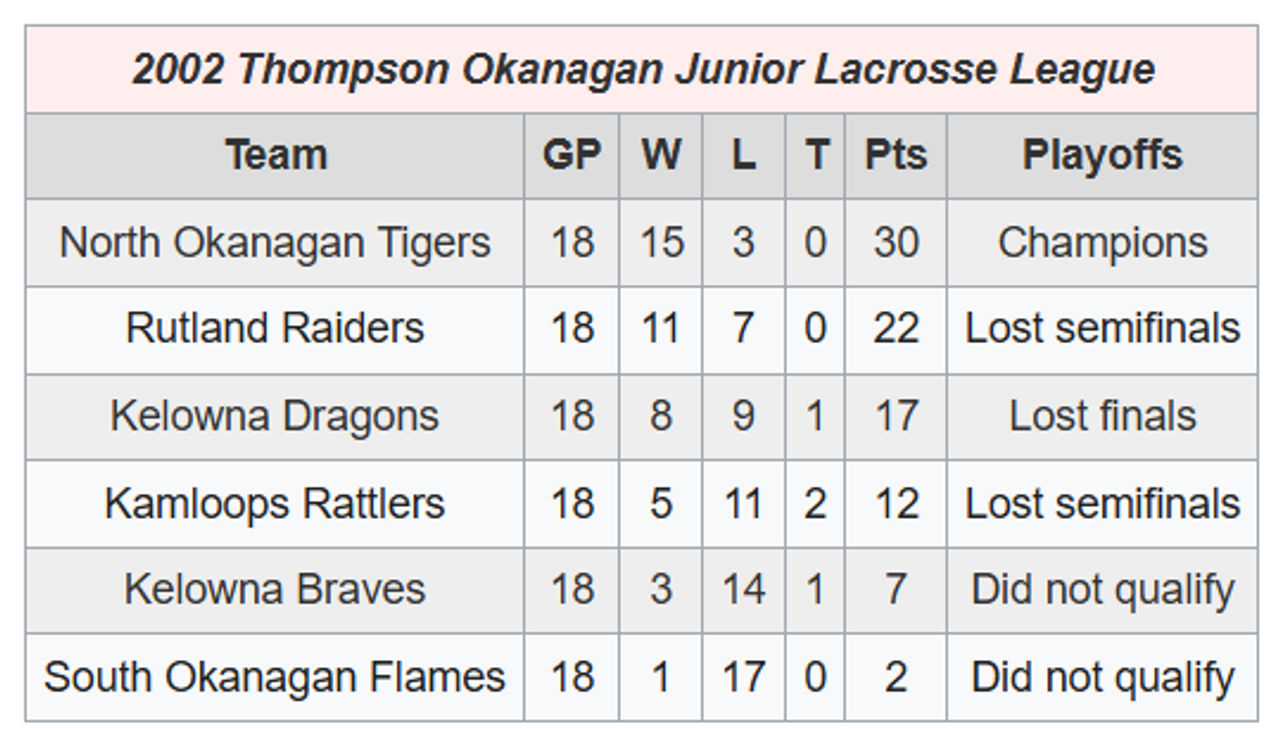The width and height of the screenshot is (1280, 729).
Task: Click the Kelowna Dragons team name
Action: [275, 417]
